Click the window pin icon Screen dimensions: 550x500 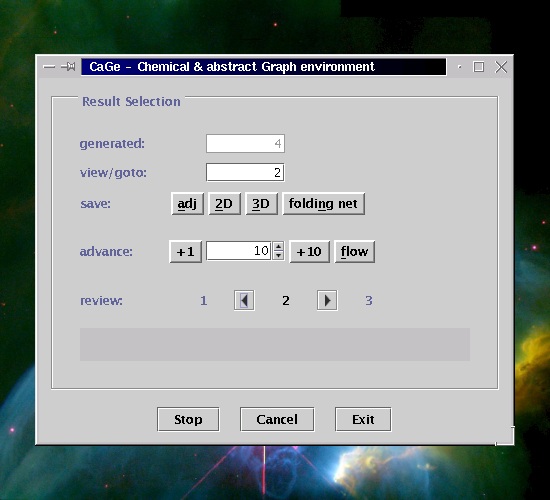click(x=68, y=66)
